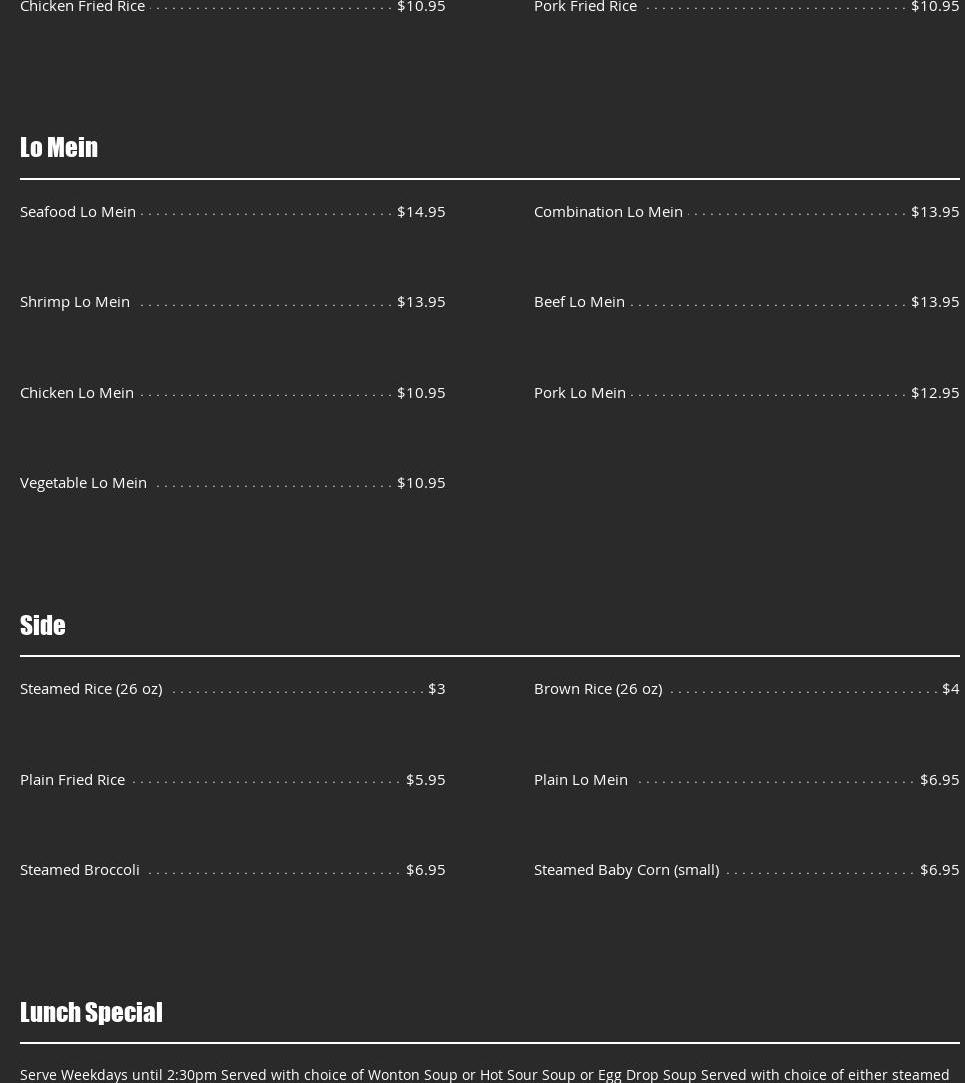The width and height of the screenshot is (965, 1083).
Task: Click on Chicken Lo Mein
Action: click(77, 392)
